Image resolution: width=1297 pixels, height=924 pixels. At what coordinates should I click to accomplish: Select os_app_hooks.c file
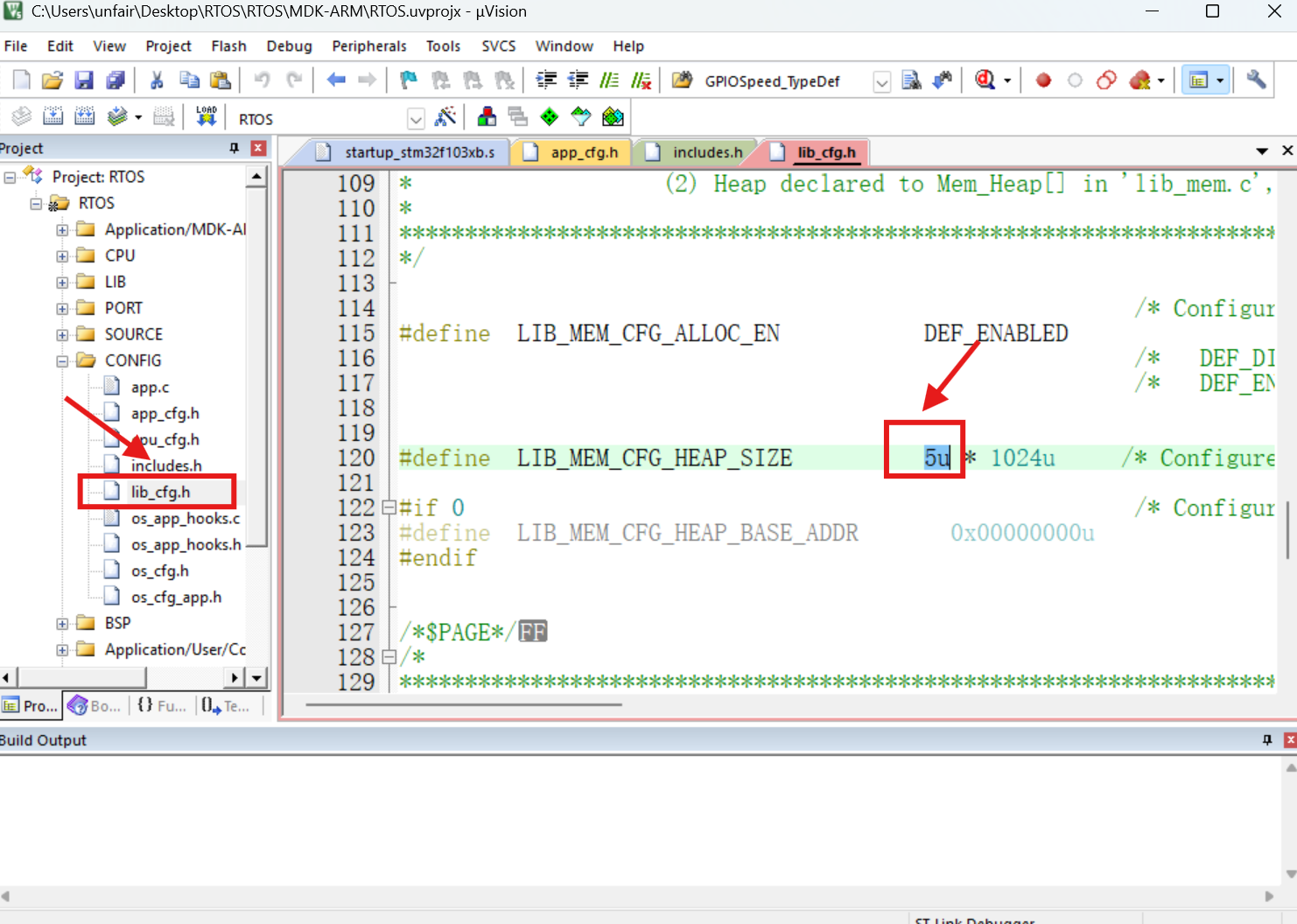pos(185,519)
